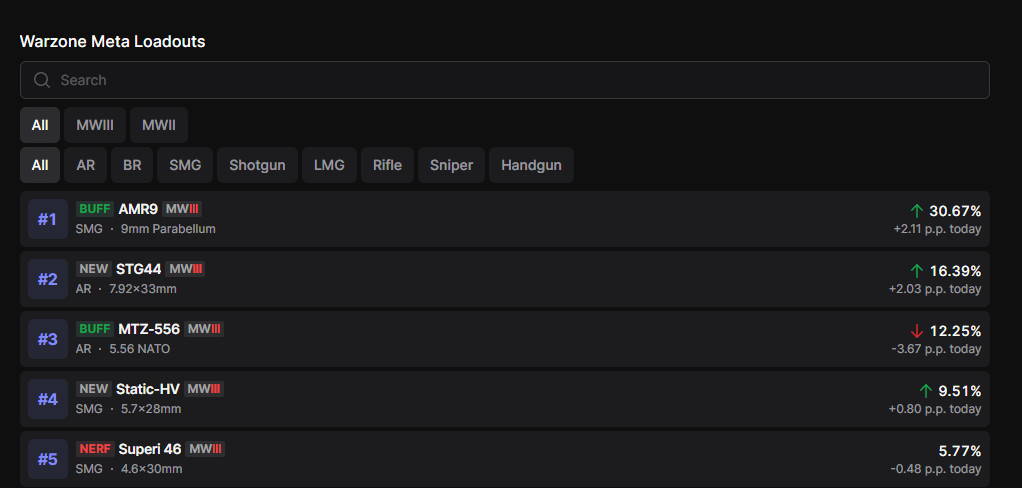The width and height of the screenshot is (1022, 488).
Task: Filter loadouts by Handgun class
Action: [531, 165]
